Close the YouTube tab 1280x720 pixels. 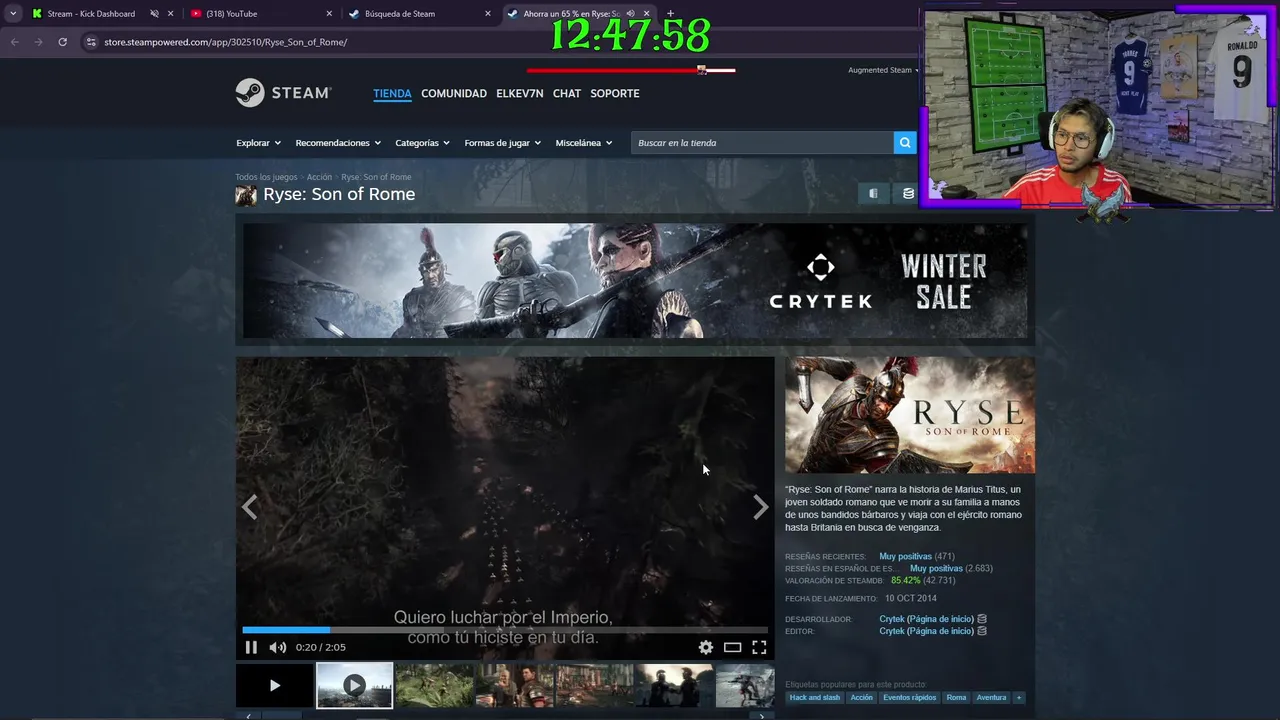pos(329,14)
